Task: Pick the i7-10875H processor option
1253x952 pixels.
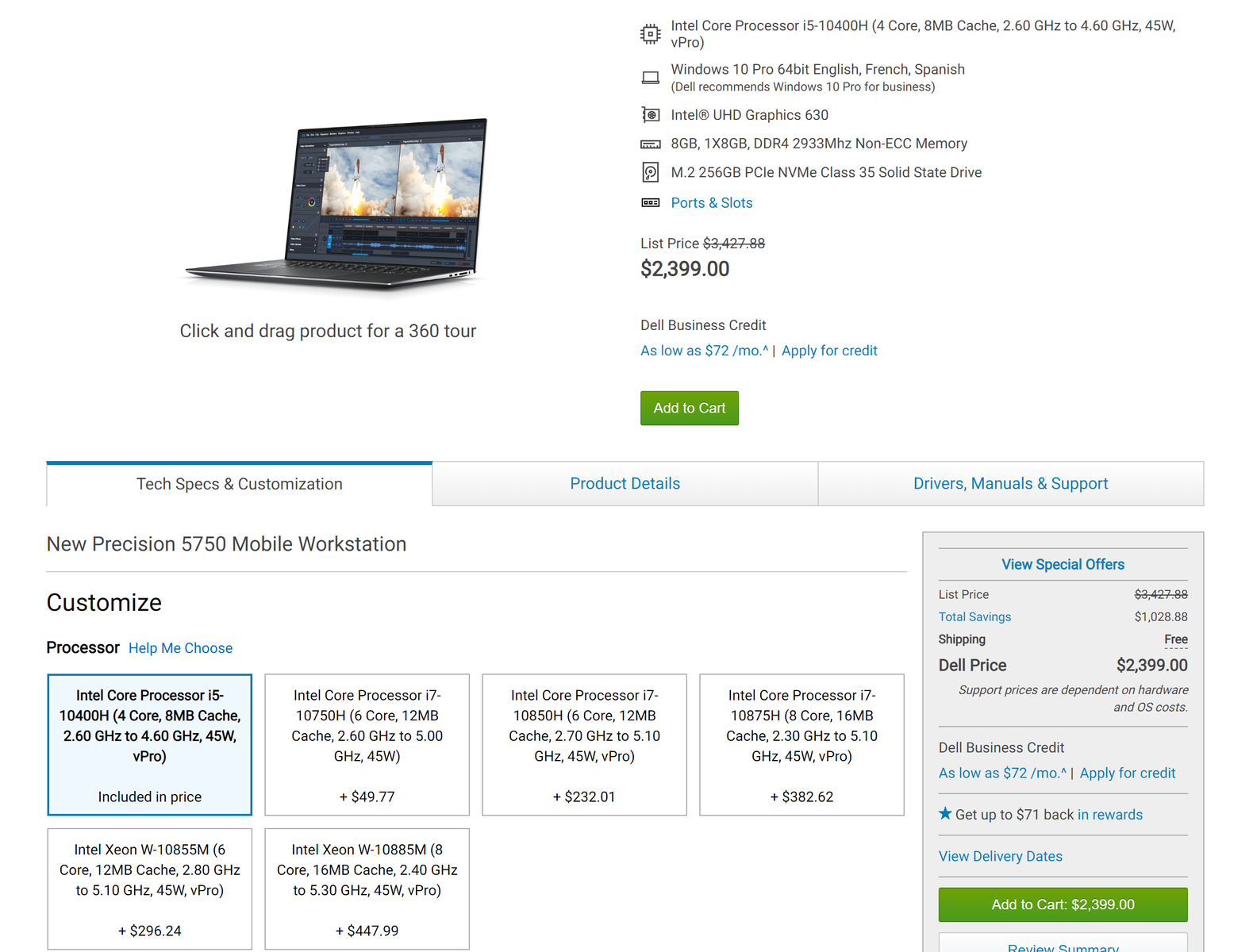Action: (x=801, y=745)
